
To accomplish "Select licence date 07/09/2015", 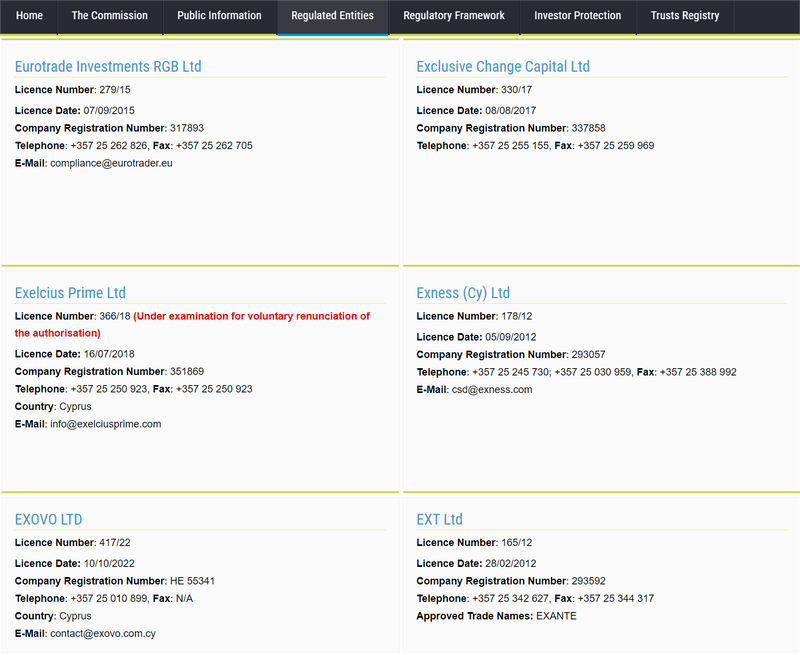I will coord(109,111).
